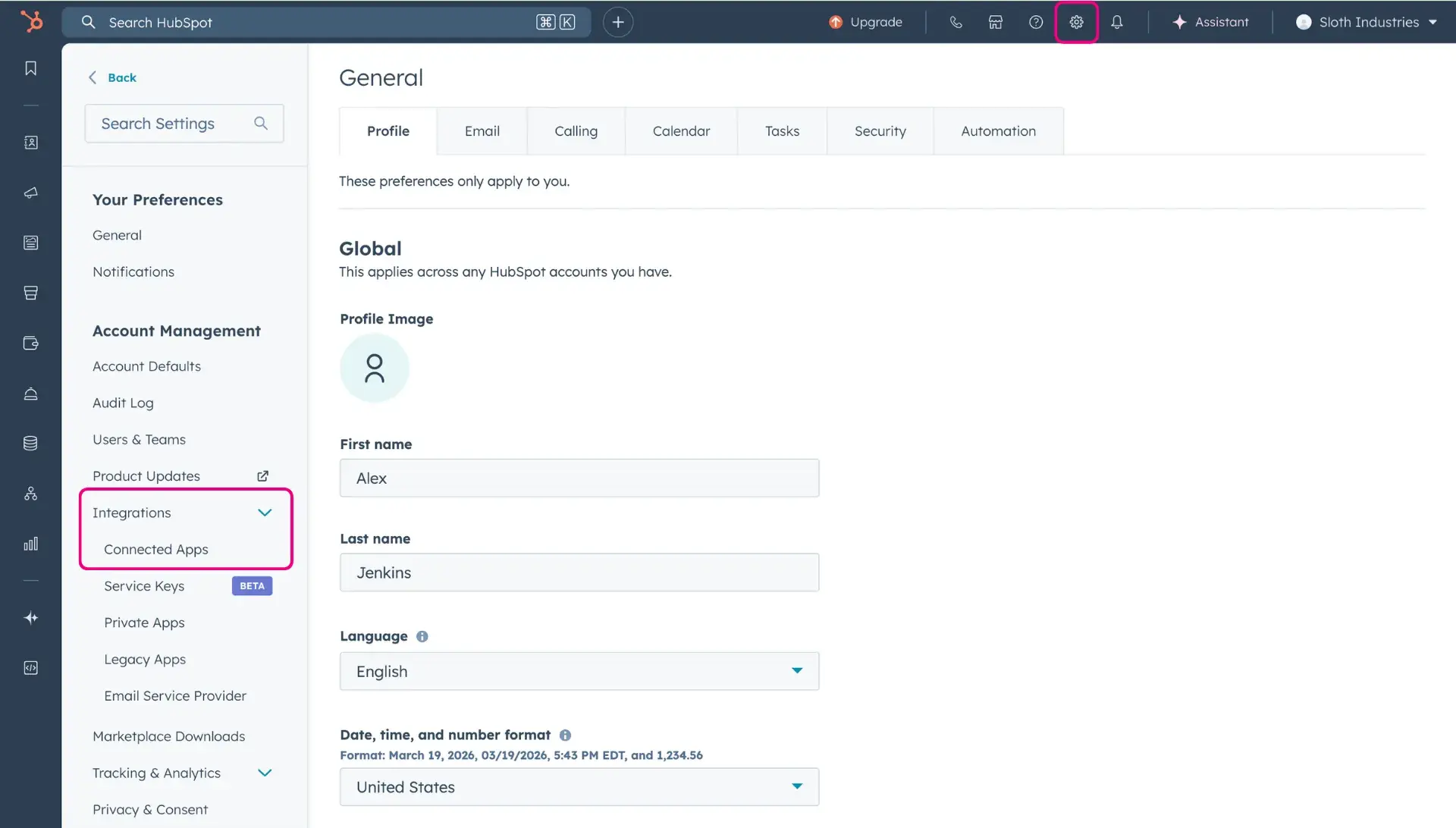Open the Data Management database icon
The width and height of the screenshot is (1456, 828).
30,443
